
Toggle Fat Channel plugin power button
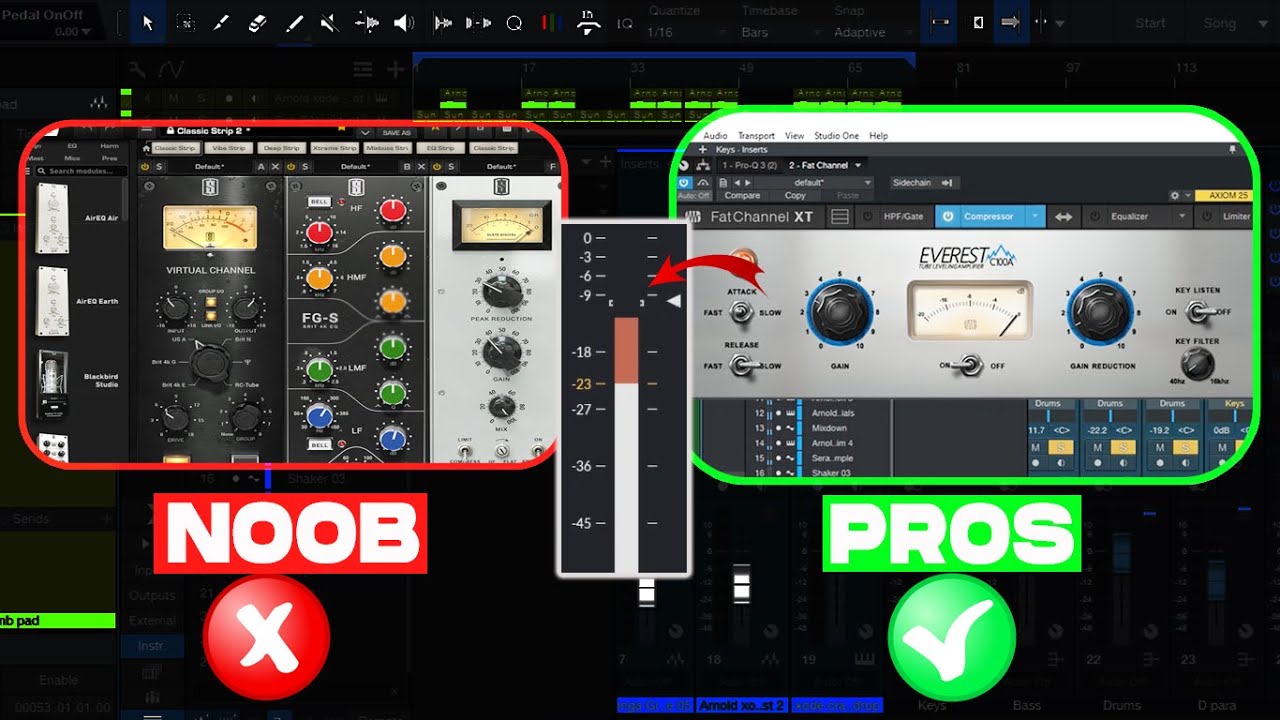[x=684, y=183]
